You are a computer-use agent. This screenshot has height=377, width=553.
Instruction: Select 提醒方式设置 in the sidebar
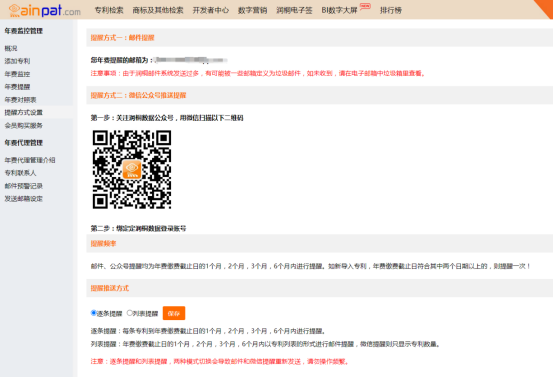24,113
